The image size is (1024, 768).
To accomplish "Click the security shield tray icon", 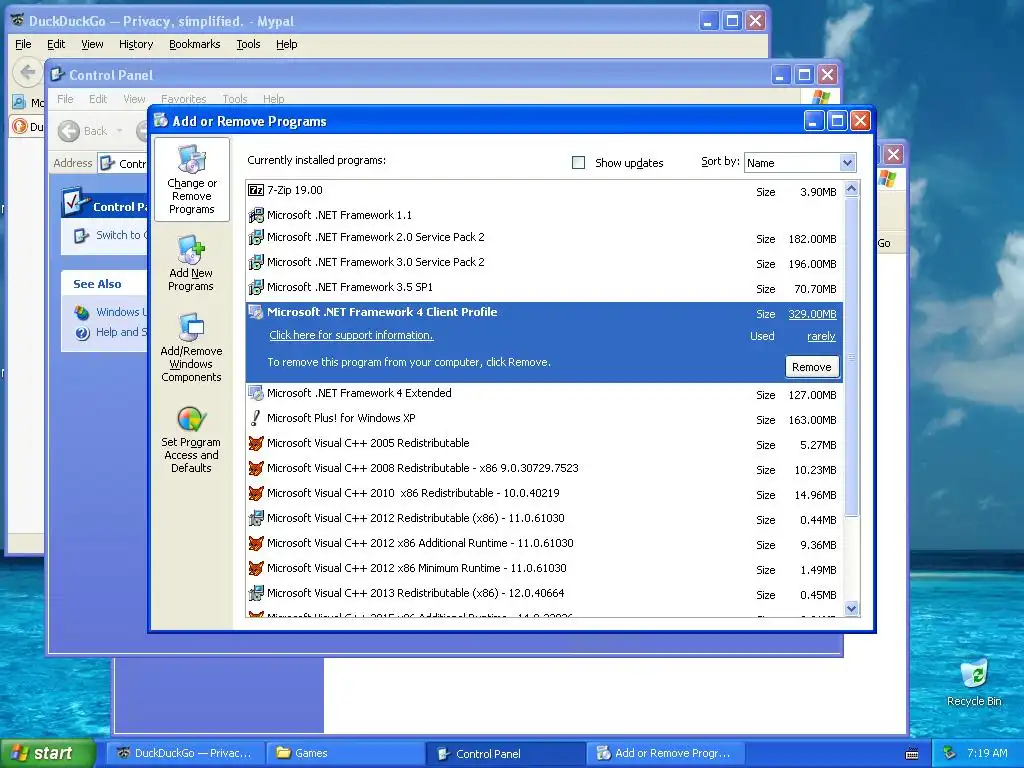I will (950, 753).
